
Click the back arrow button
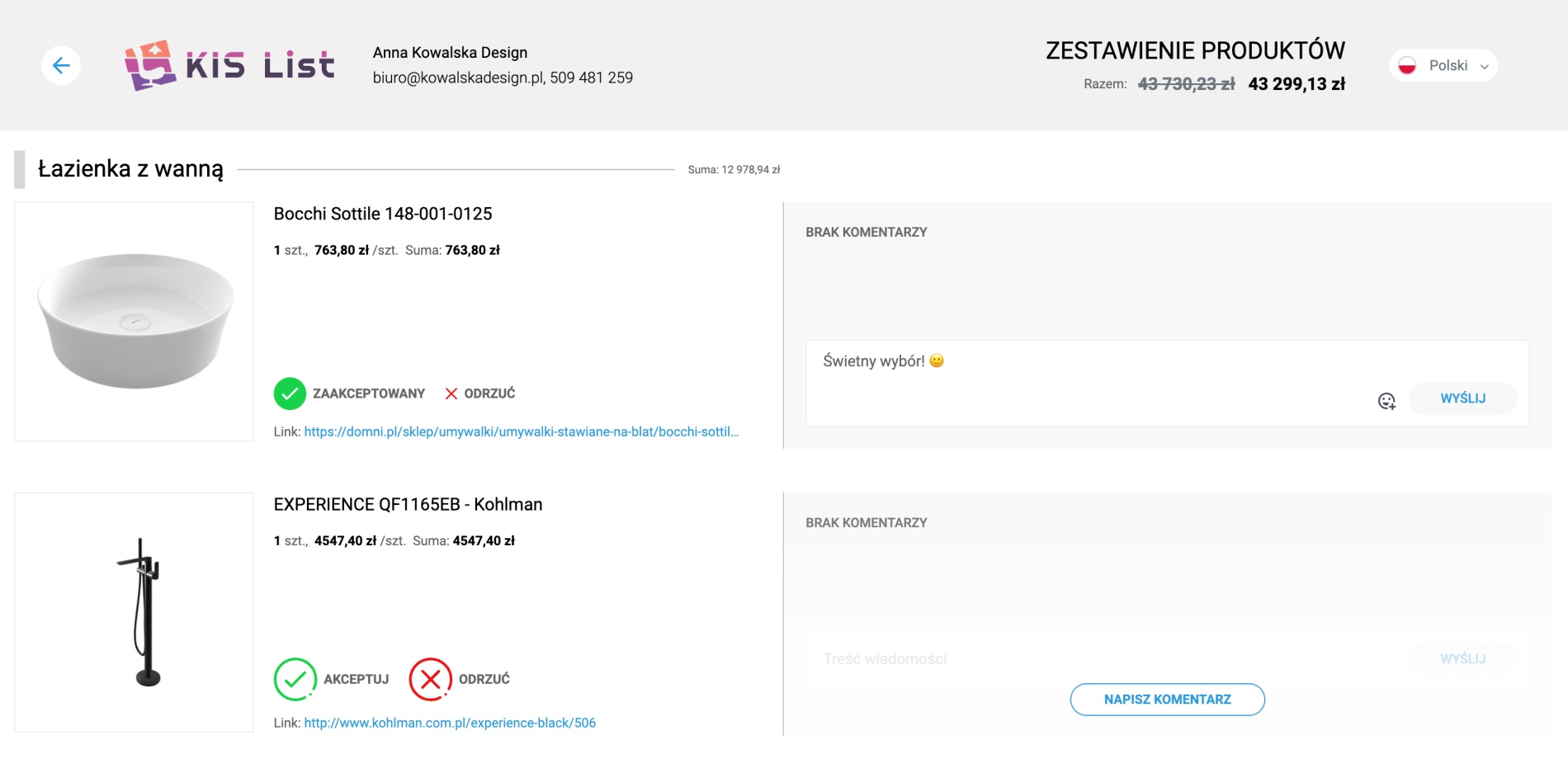[x=61, y=66]
